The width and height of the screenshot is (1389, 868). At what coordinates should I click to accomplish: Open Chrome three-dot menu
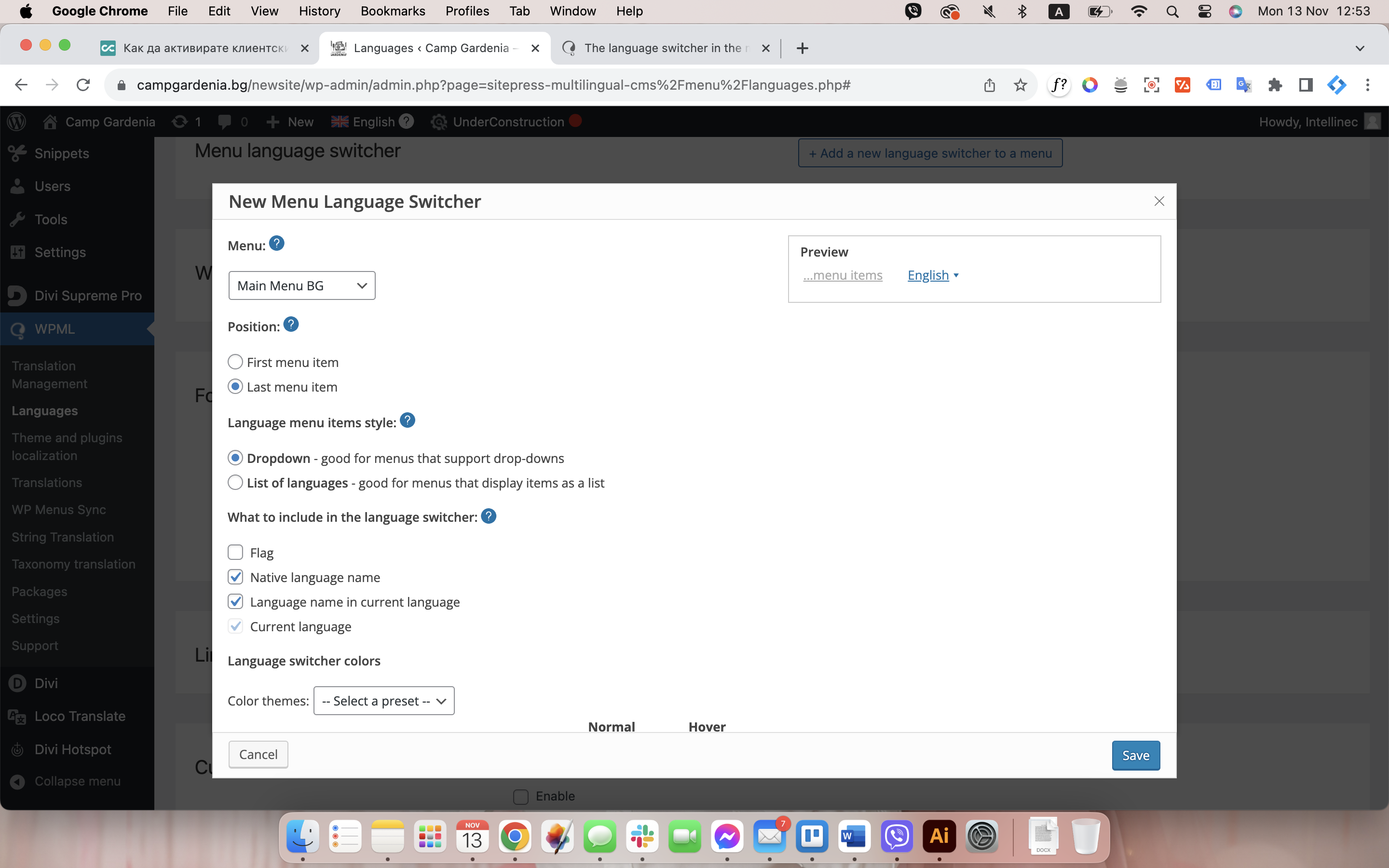[1368, 85]
